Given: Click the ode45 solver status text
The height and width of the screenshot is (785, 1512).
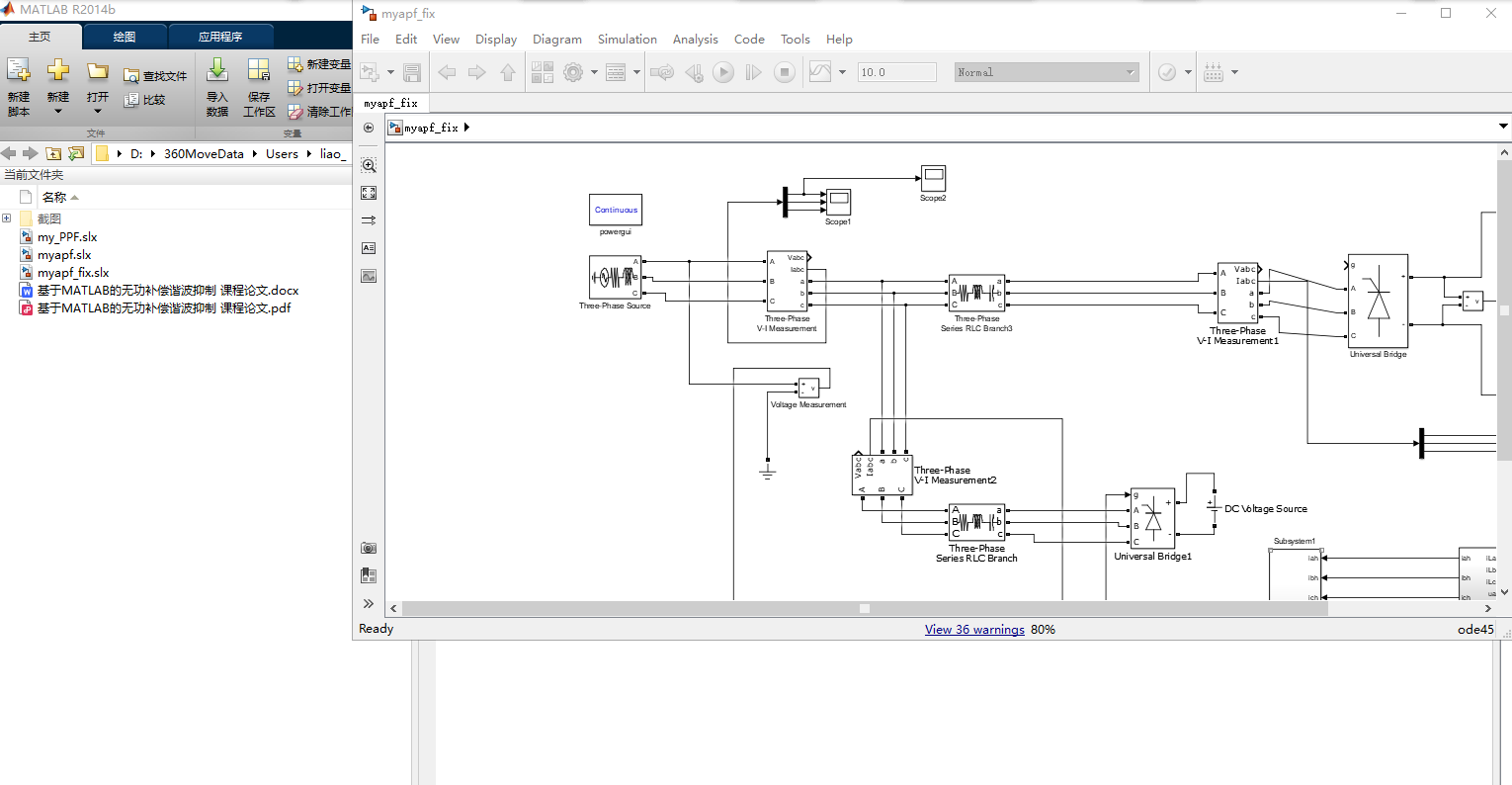Looking at the screenshot, I should [1475, 630].
